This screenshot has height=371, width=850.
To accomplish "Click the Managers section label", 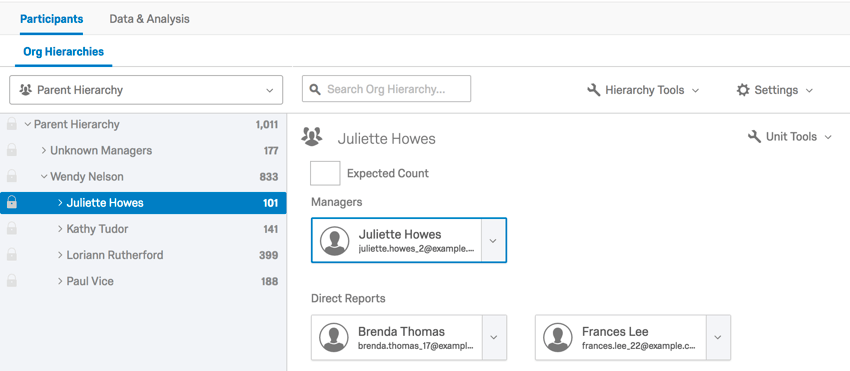I will coord(337,202).
